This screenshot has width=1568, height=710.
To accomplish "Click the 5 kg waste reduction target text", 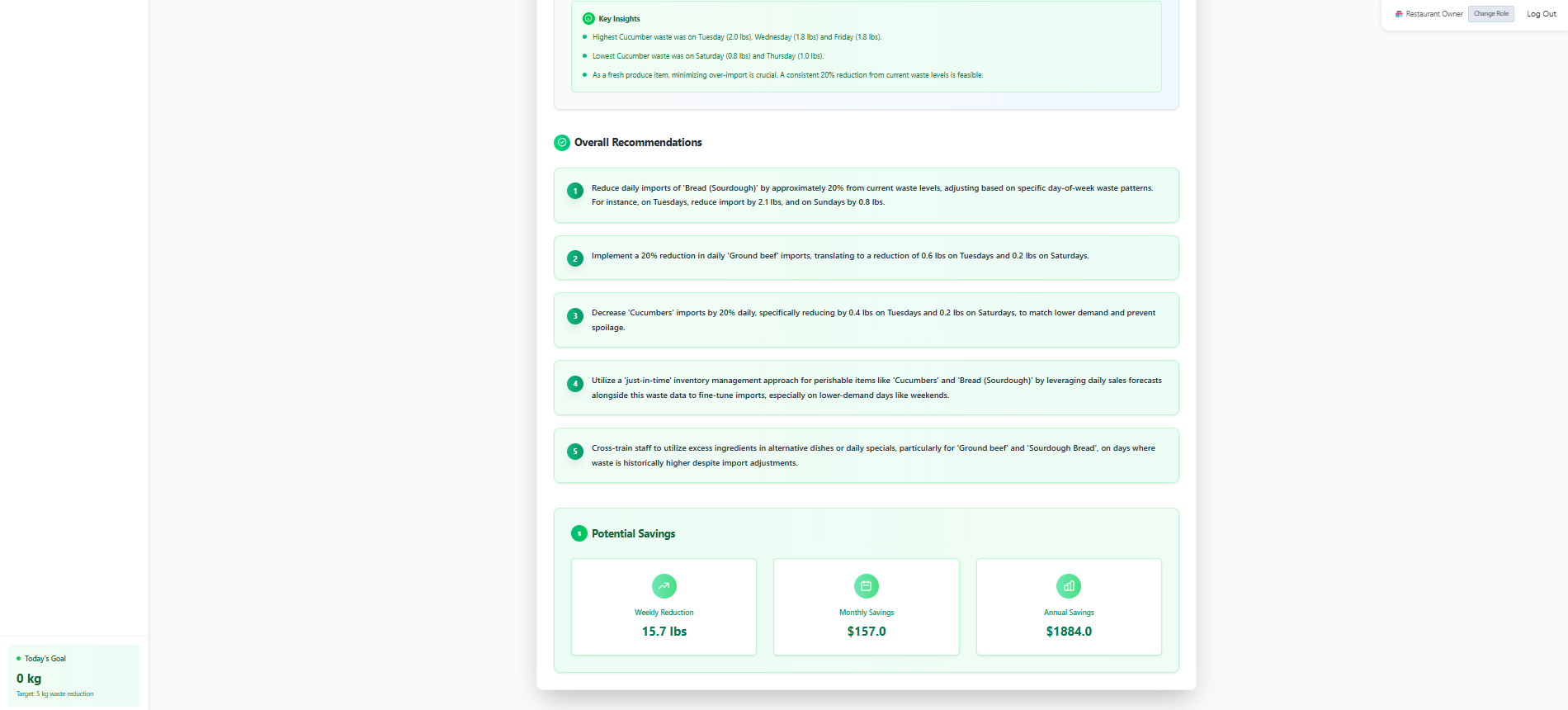I will [x=55, y=694].
